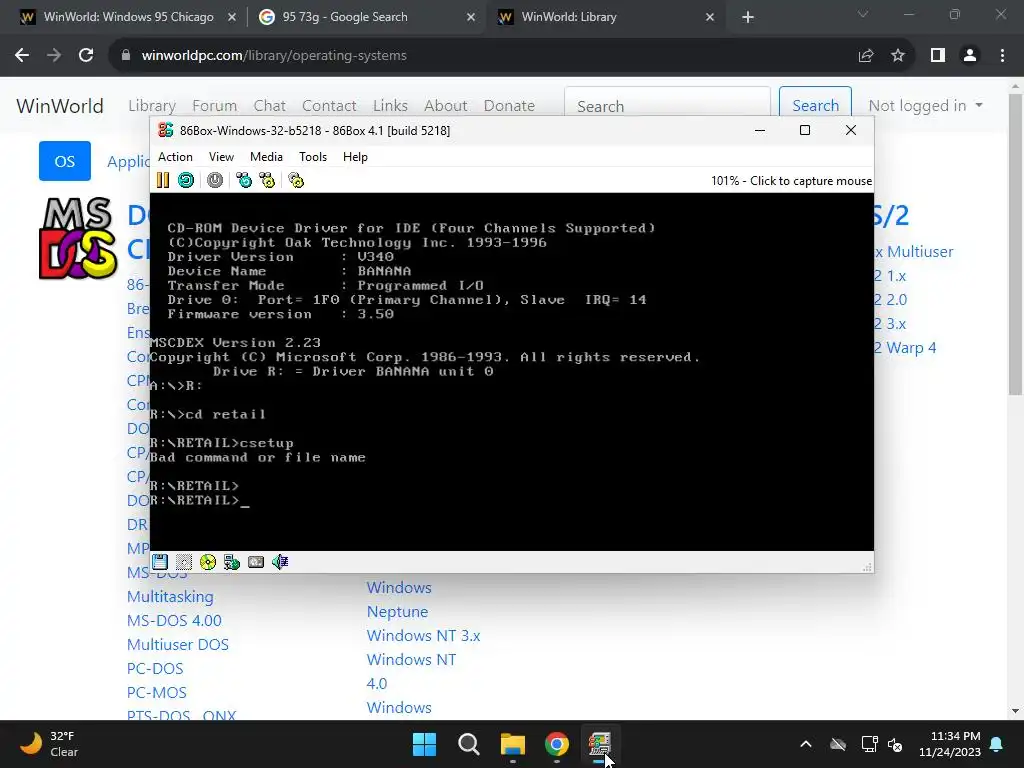Click the WinWorld Search button
1024x768 pixels.
(x=816, y=103)
